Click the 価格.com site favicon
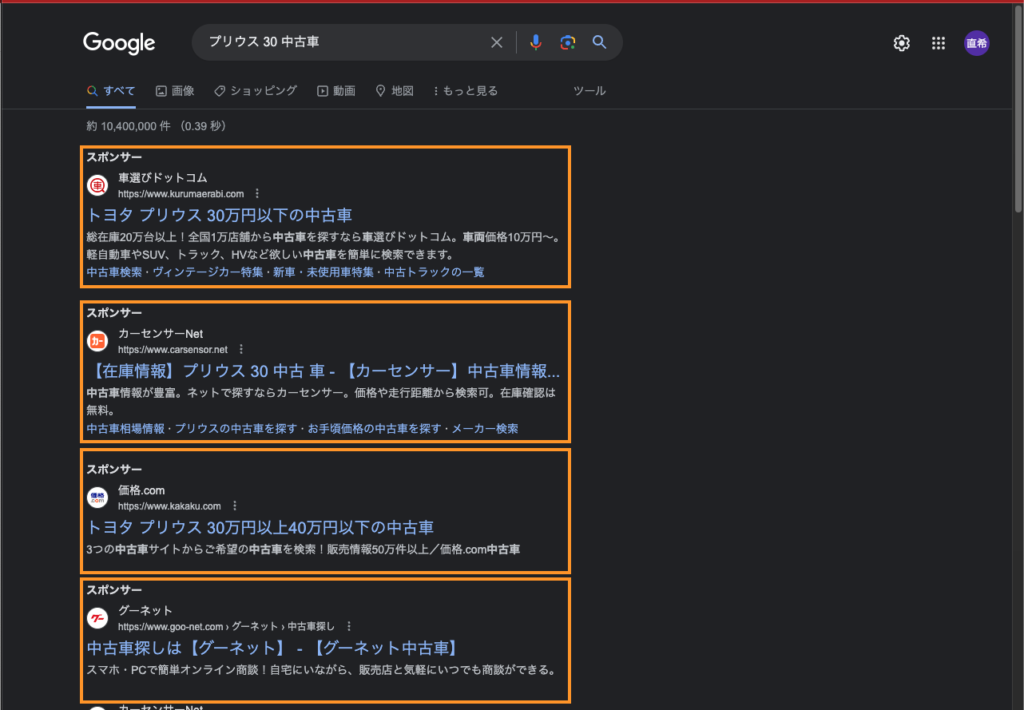This screenshot has width=1024, height=710. [x=97, y=498]
